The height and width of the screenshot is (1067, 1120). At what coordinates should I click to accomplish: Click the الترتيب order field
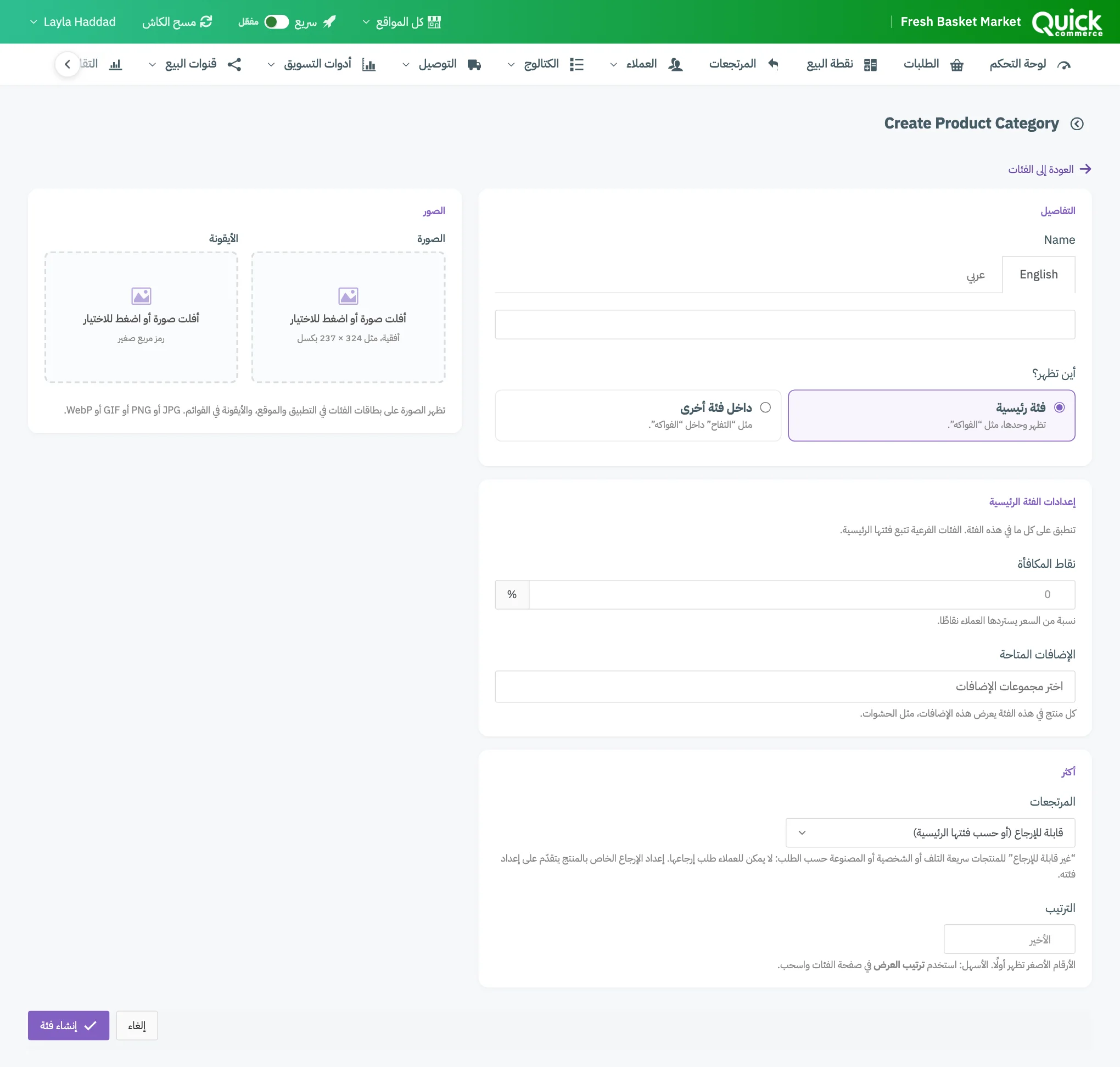(1009, 939)
